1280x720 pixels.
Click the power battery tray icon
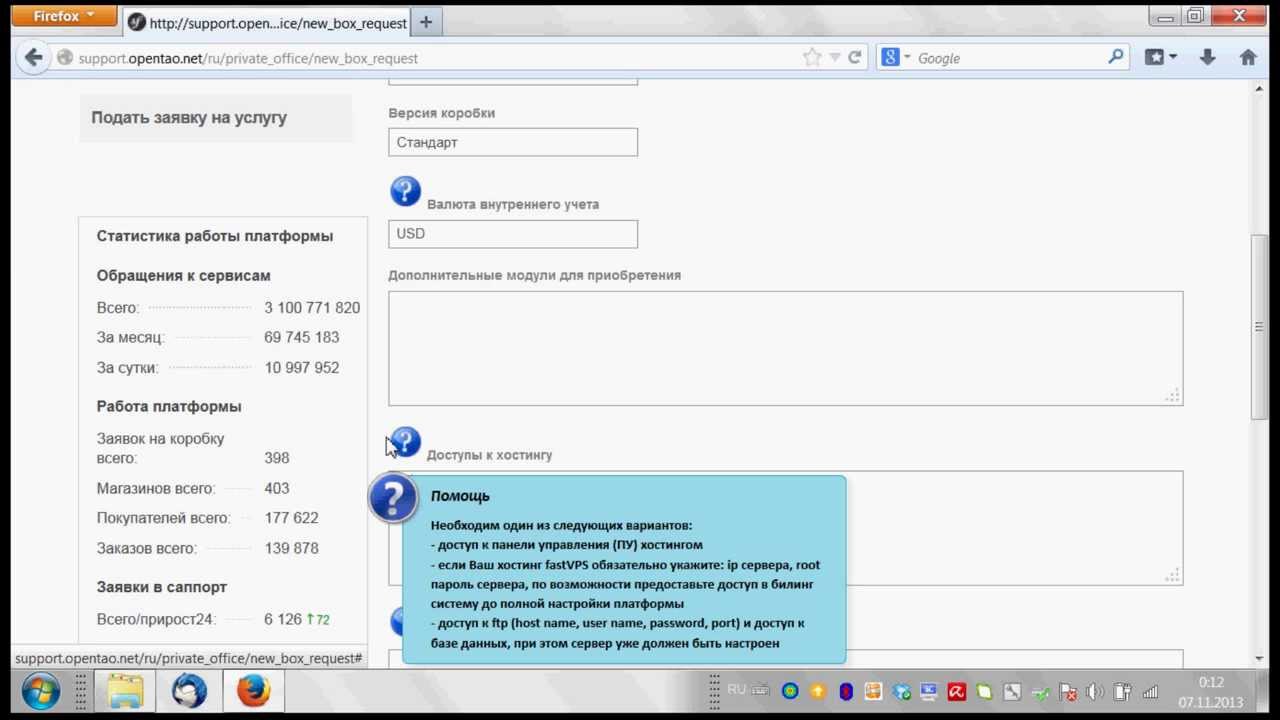[1123, 691]
